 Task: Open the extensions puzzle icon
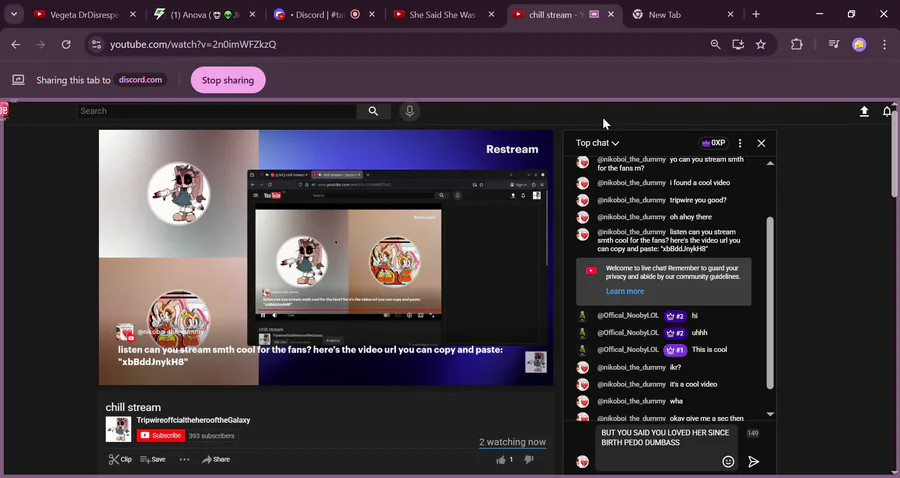tap(797, 44)
